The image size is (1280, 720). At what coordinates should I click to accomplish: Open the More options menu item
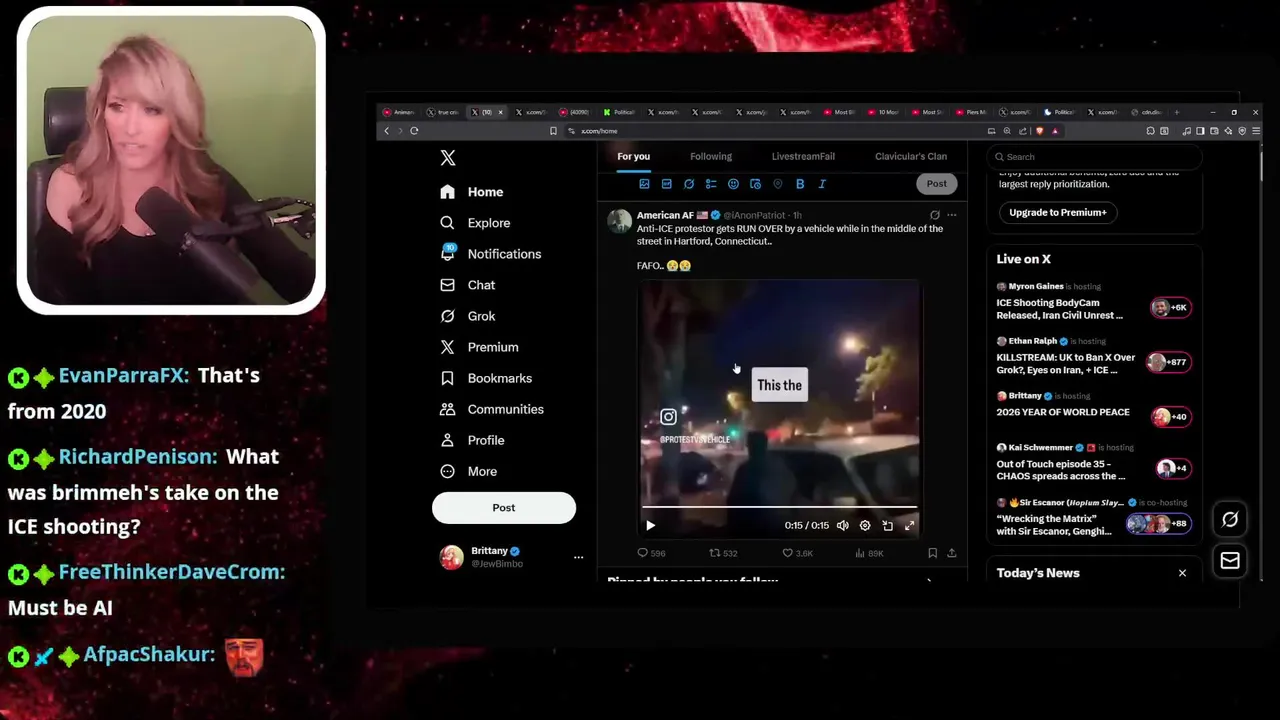(x=468, y=471)
